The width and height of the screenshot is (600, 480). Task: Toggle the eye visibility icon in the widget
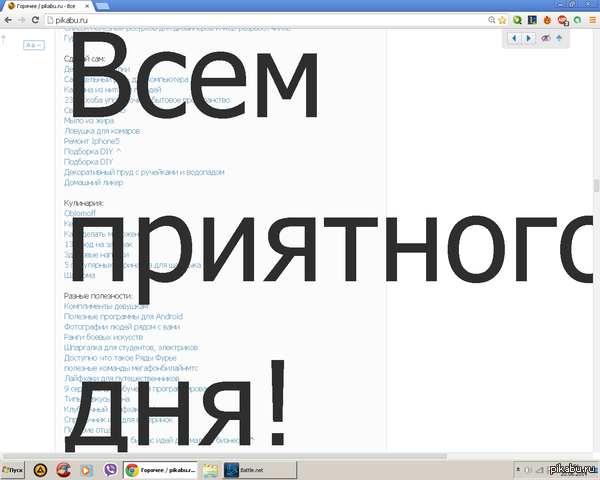point(545,38)
